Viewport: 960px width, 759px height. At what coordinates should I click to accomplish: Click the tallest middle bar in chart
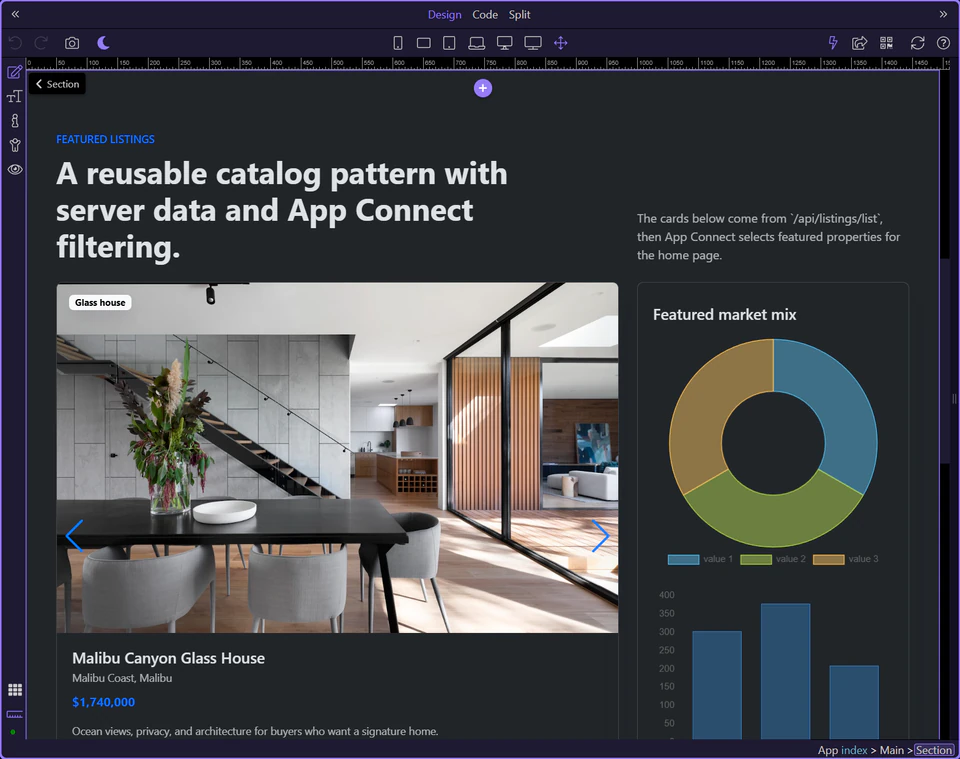[x=786, y=671]
